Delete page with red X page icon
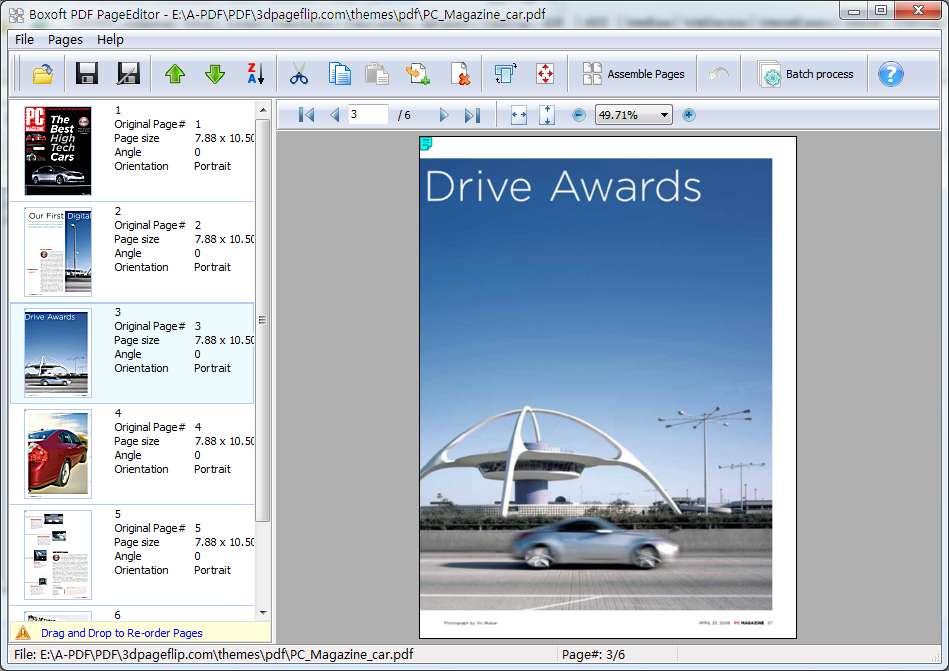The height and width of the screenshot is (671, 949). 461,74
